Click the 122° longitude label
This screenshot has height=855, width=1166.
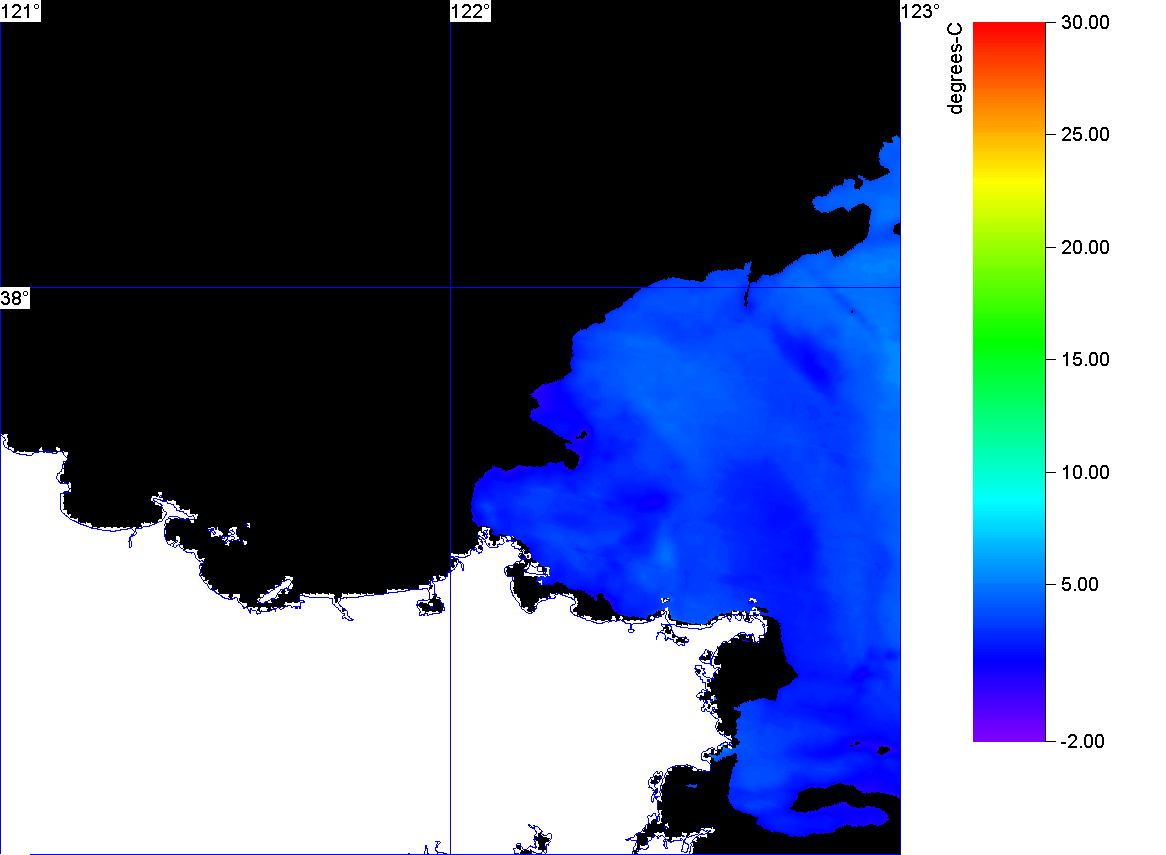click(x=471, y=11)
